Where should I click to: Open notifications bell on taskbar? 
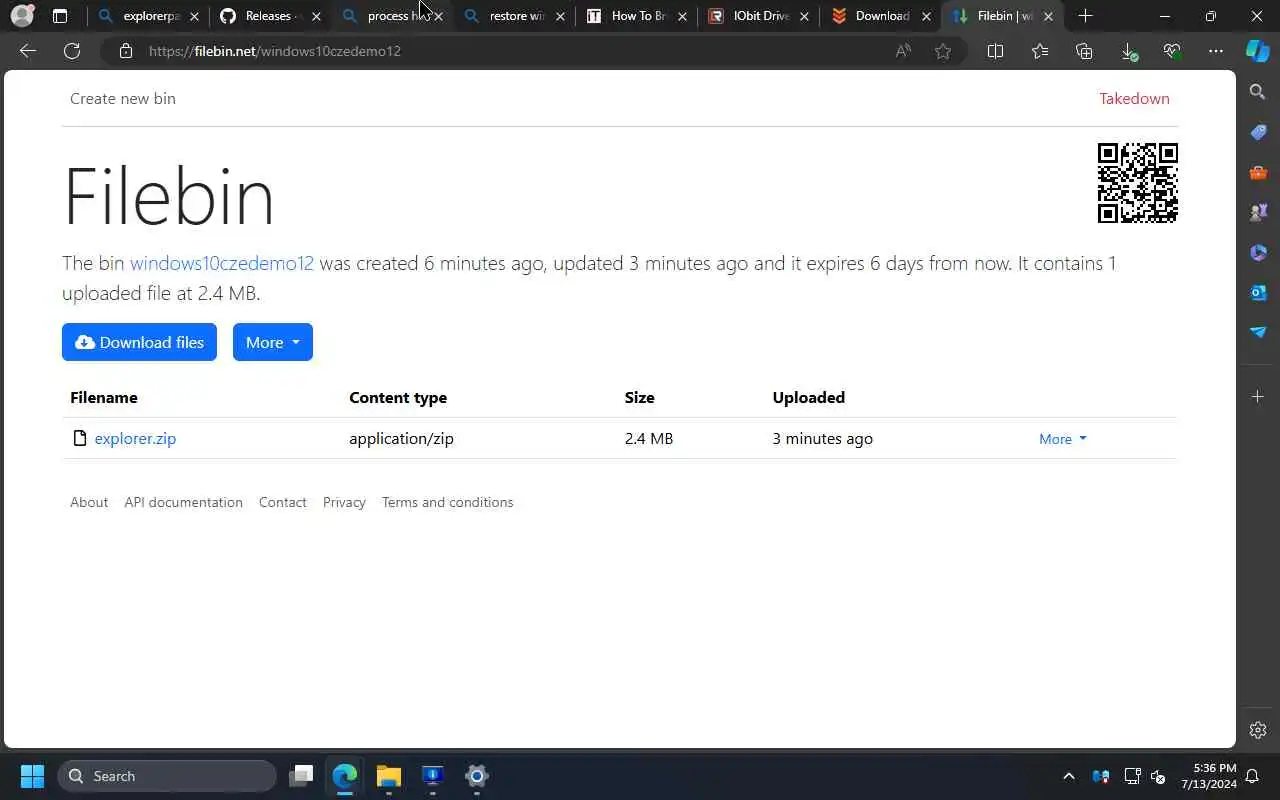pyautogui.click(x=1252, y=776)
